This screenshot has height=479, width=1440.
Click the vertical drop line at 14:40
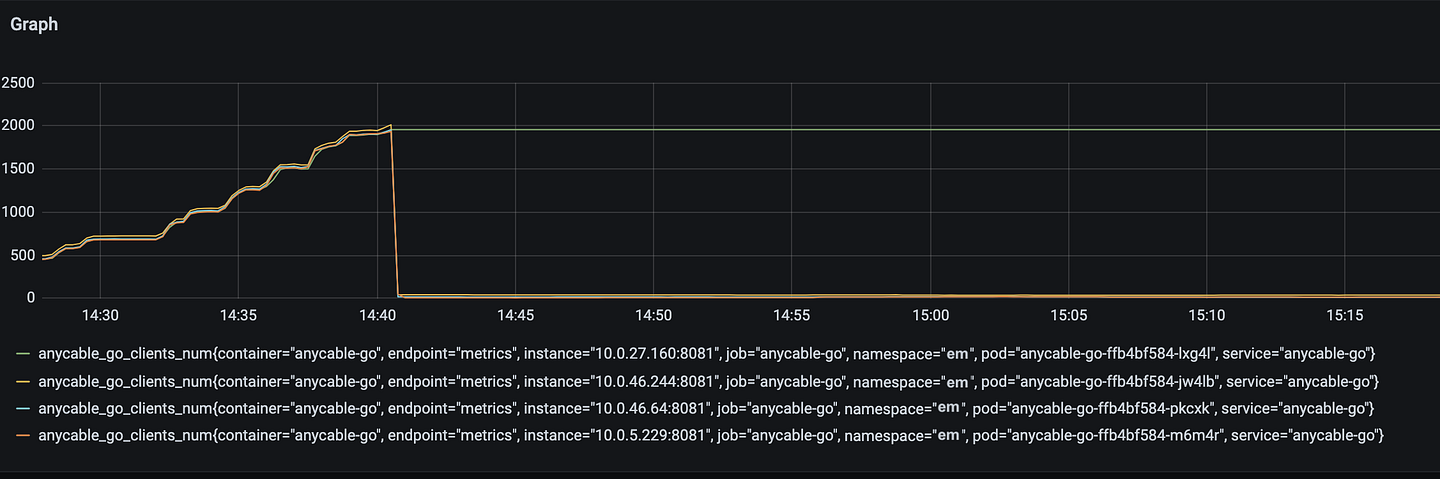point(395,212)
